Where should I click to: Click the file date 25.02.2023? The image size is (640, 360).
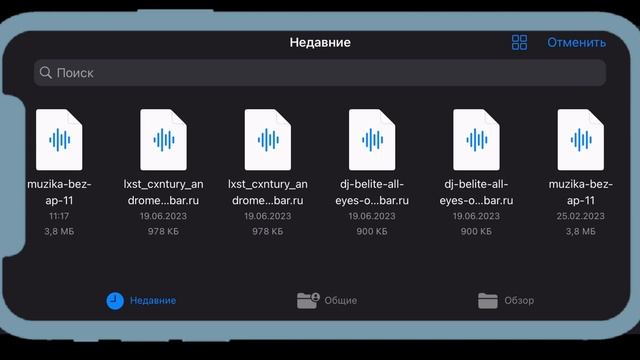pyautogui.click(x=580, y=216)
